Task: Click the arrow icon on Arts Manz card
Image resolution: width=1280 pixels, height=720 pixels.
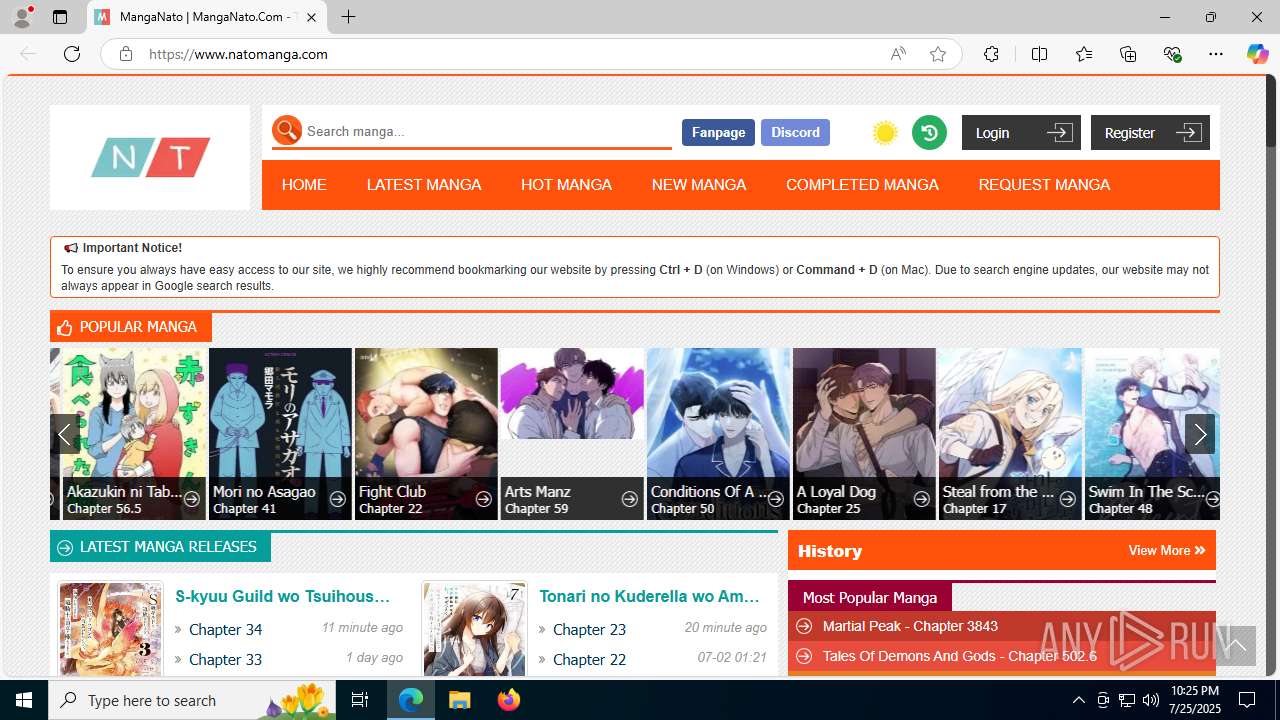Action: [630, 499]
